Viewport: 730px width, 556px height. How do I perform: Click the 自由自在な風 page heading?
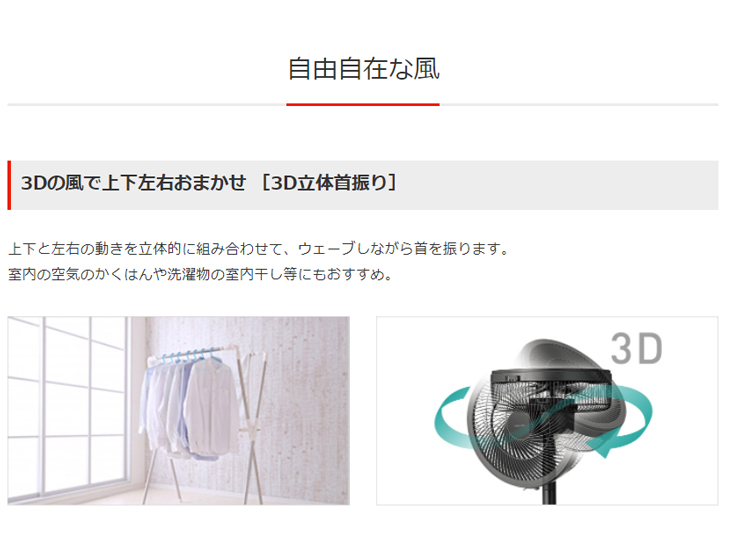tap(363, 69)
